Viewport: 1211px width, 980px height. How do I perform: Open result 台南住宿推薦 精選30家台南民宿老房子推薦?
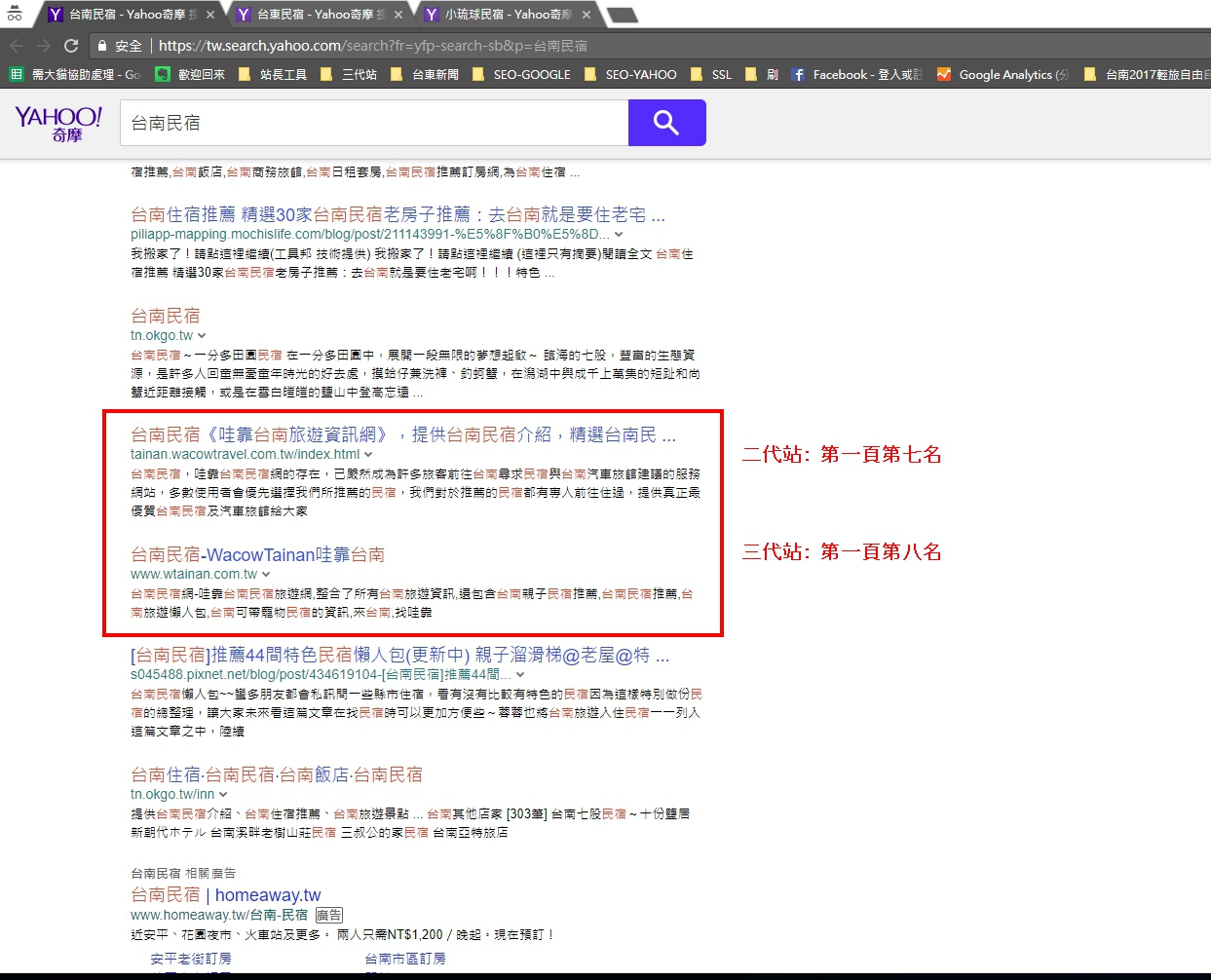[x=398, y=214]
